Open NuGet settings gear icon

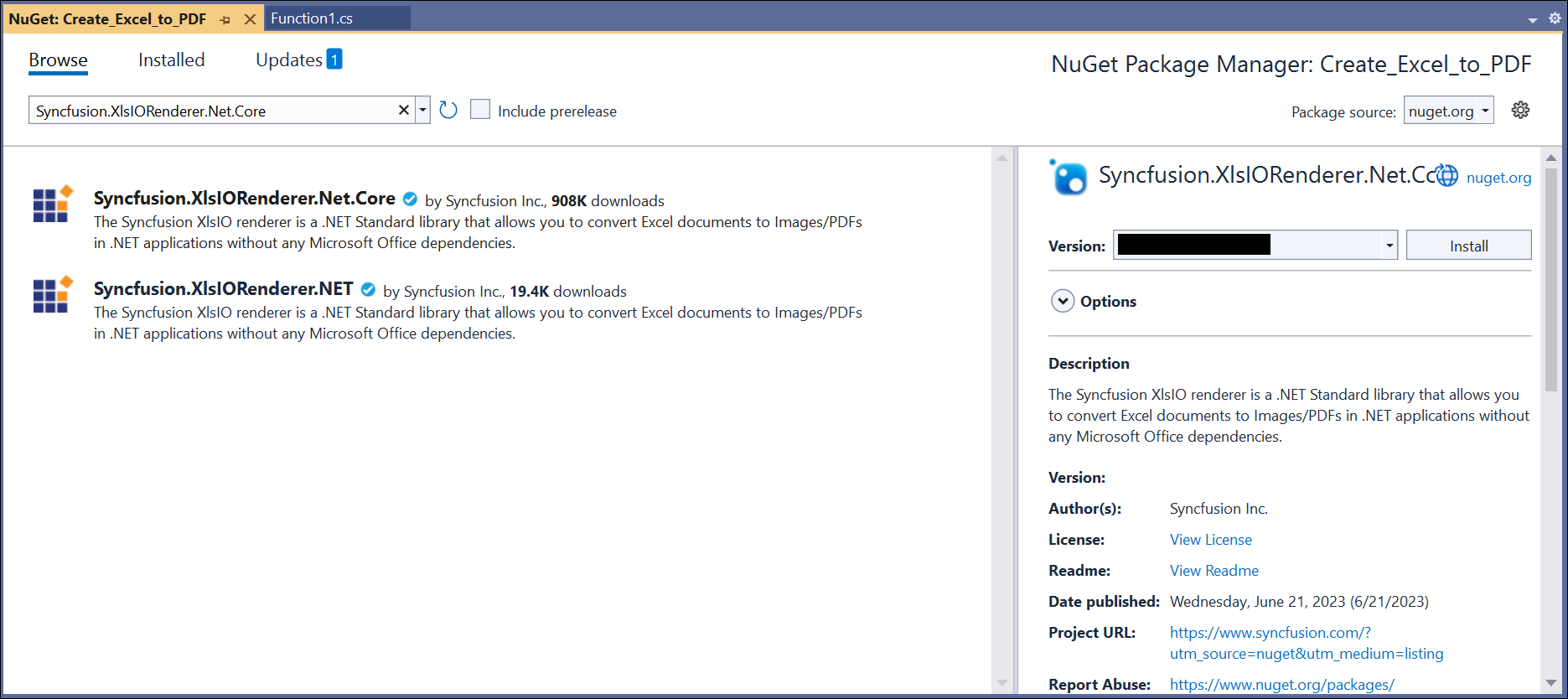(1520, 111)
